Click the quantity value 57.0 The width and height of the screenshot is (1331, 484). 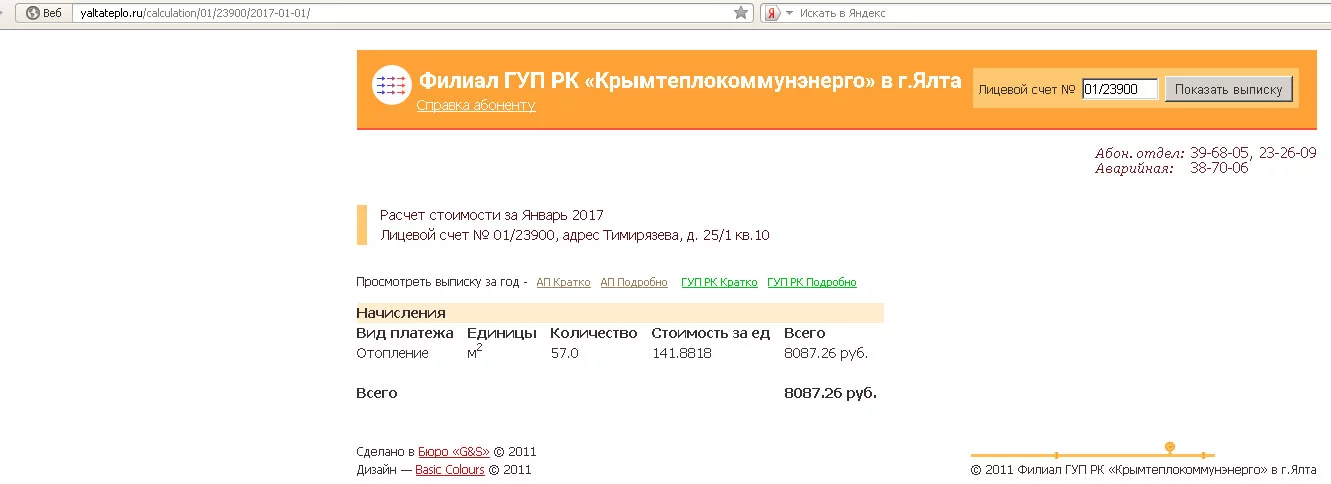565,353
